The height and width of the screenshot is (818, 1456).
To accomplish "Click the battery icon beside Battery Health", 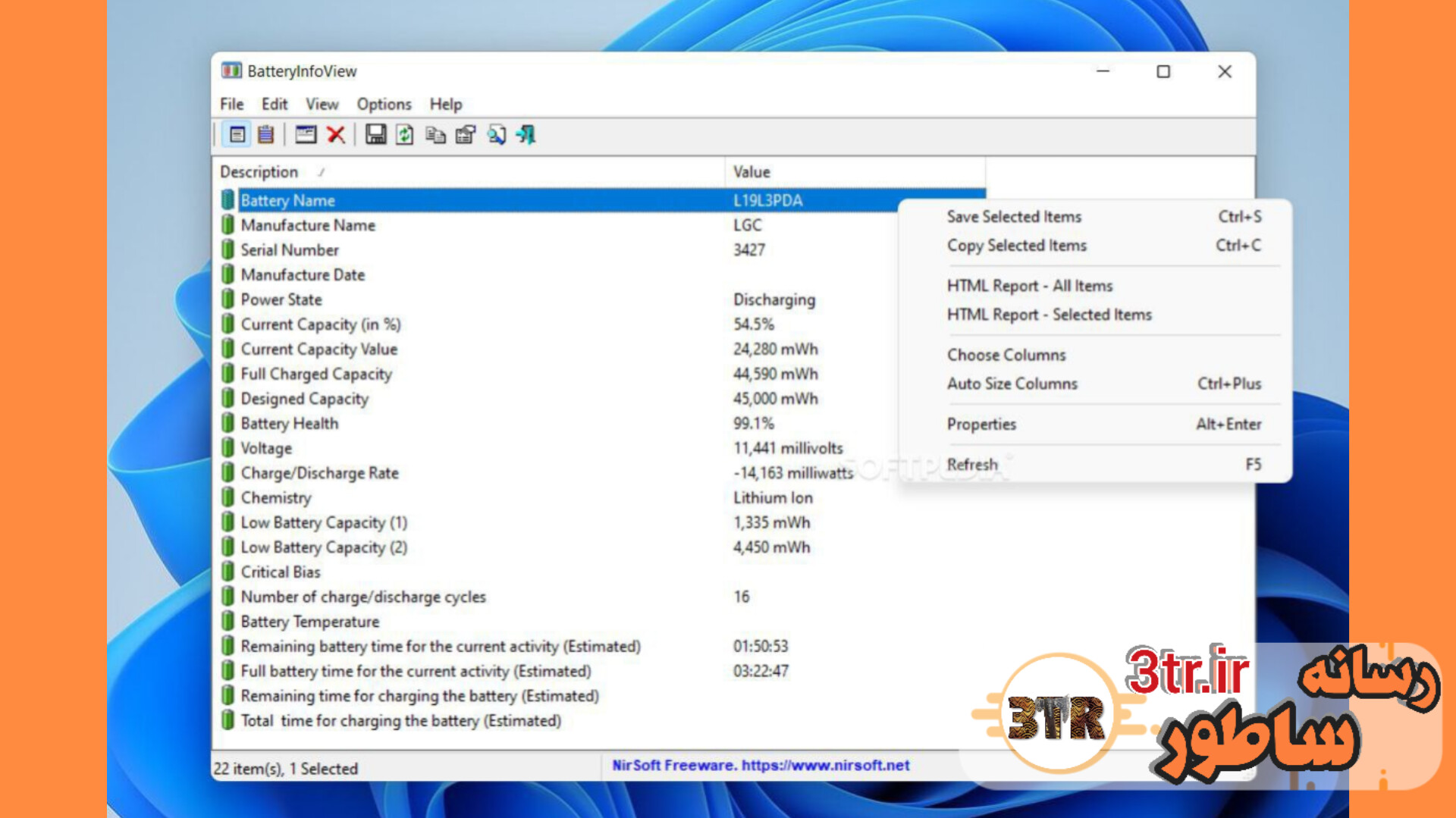I will point(227,423).
